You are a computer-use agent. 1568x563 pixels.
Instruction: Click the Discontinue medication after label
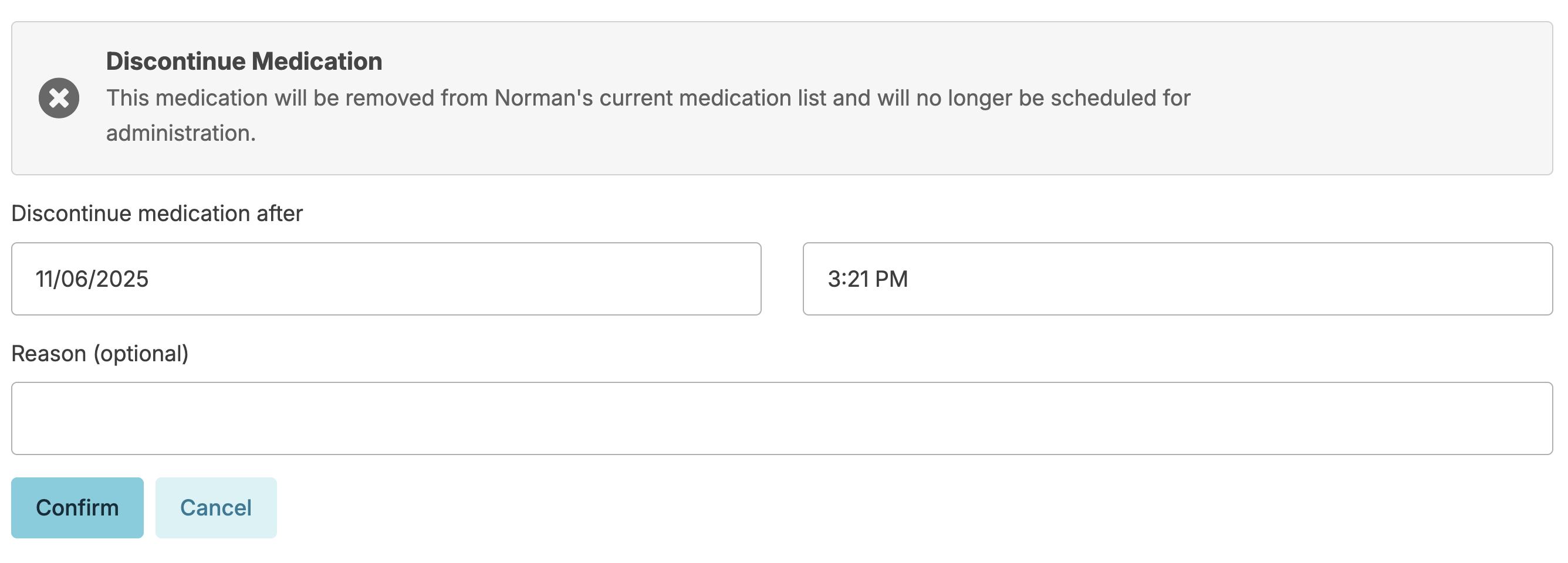[x=157, y=213]
